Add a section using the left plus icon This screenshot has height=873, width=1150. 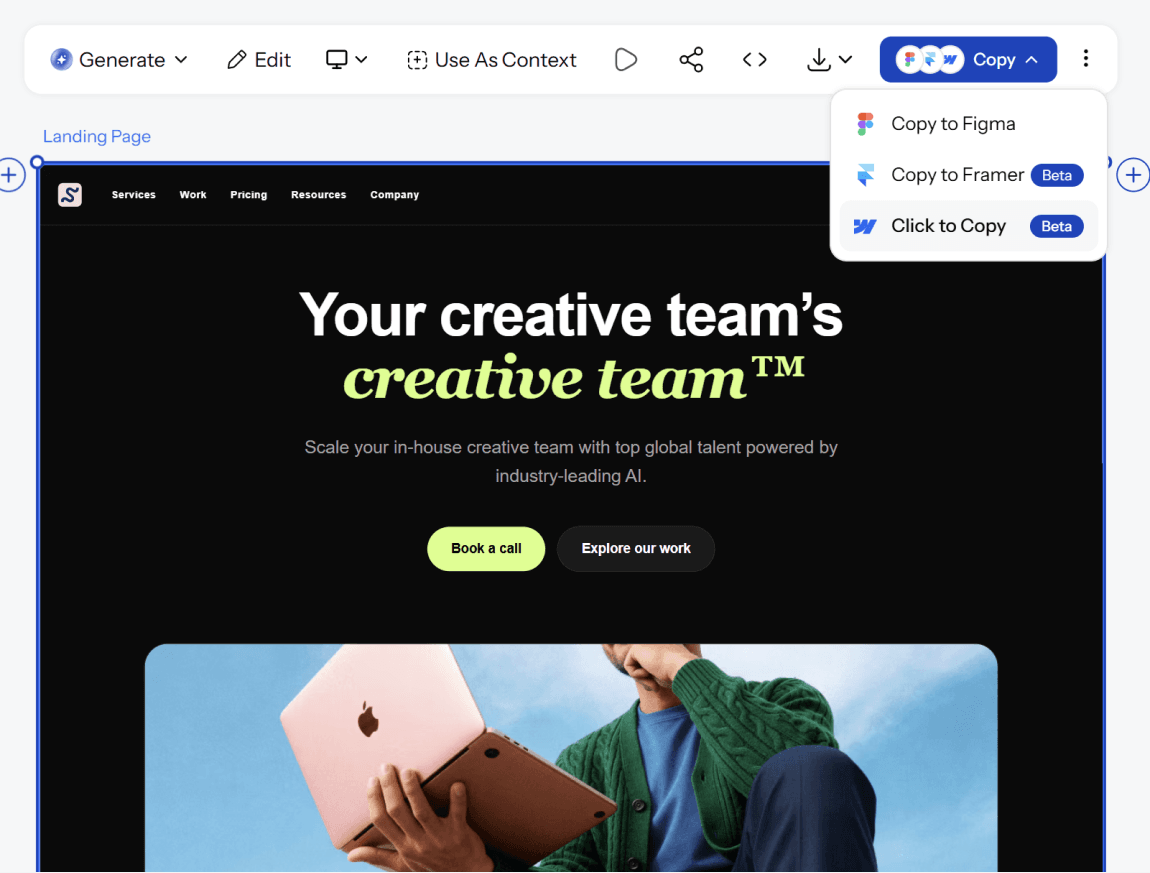(x=10, y=175)
